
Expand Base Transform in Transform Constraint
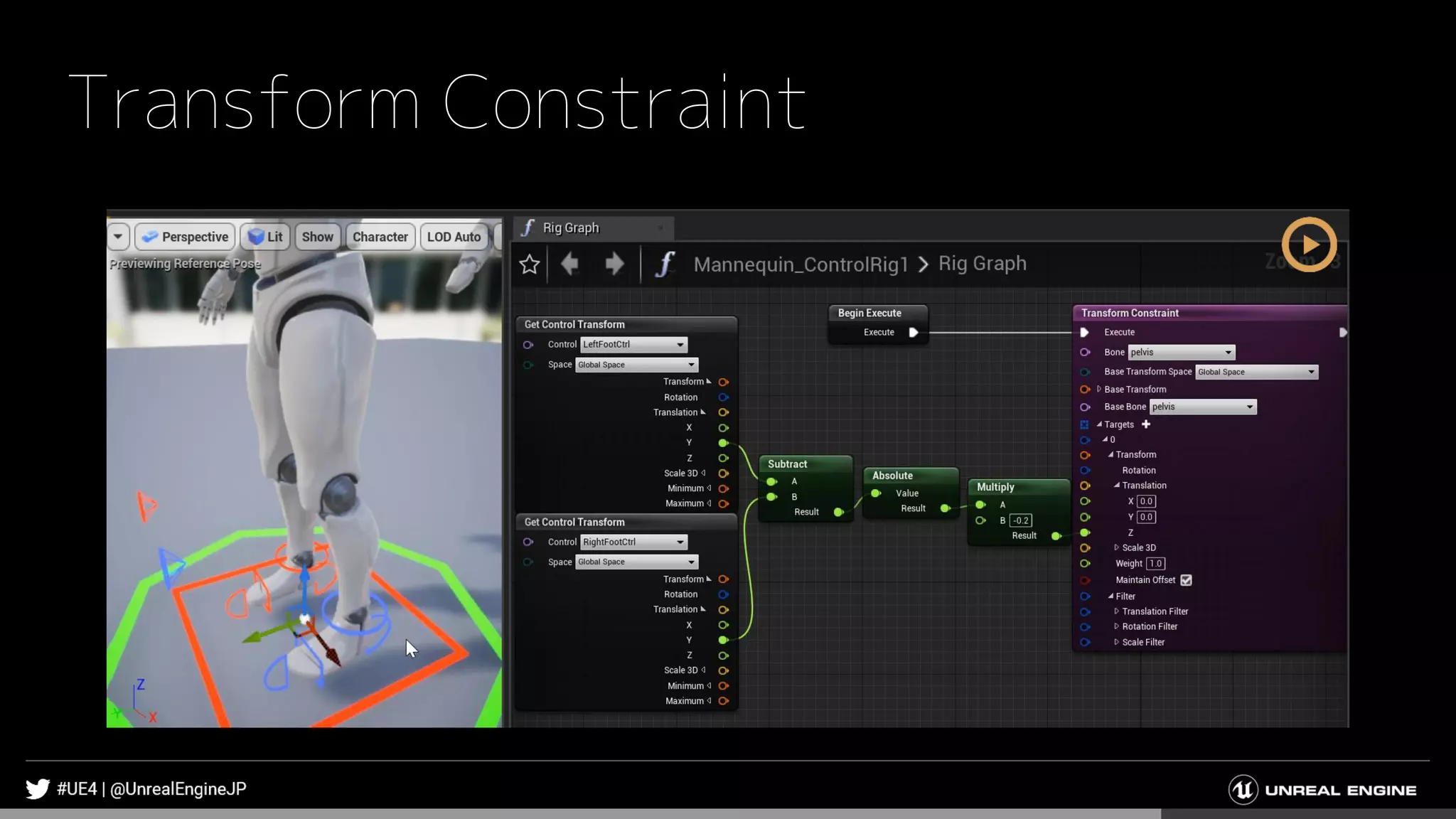1099,389
